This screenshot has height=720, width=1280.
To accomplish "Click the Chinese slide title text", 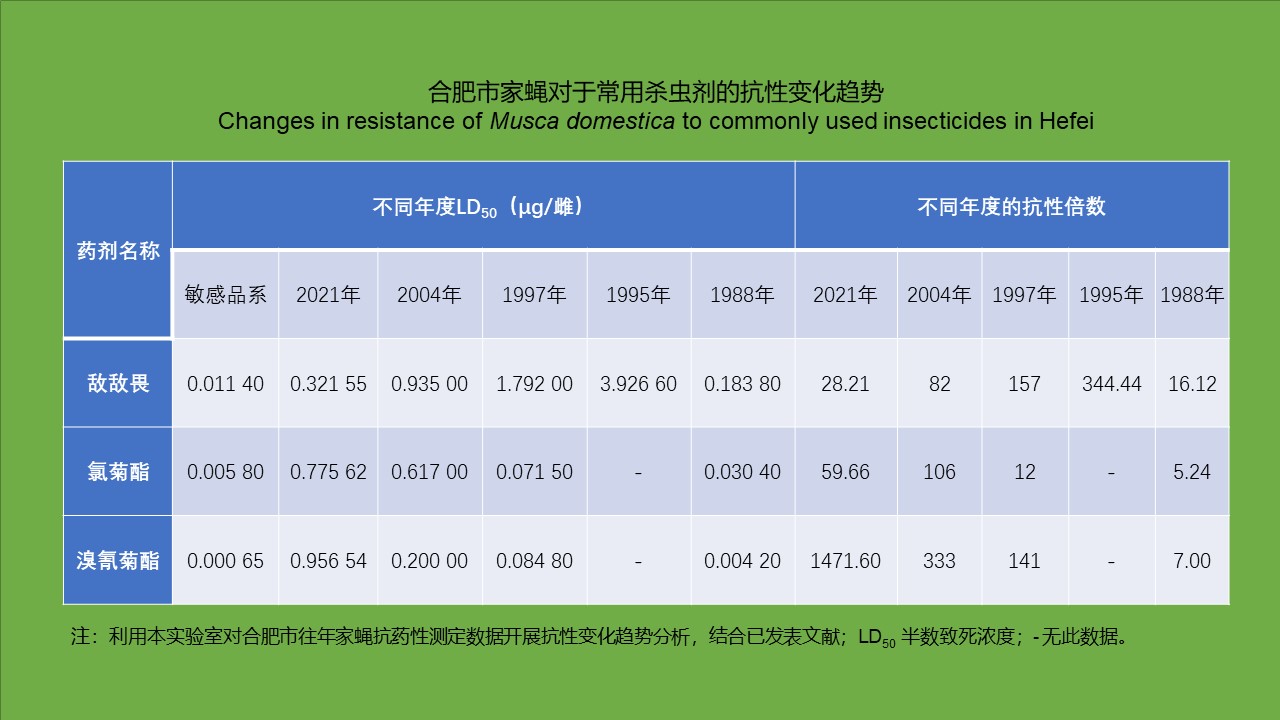I will click(x=655, y=92).
